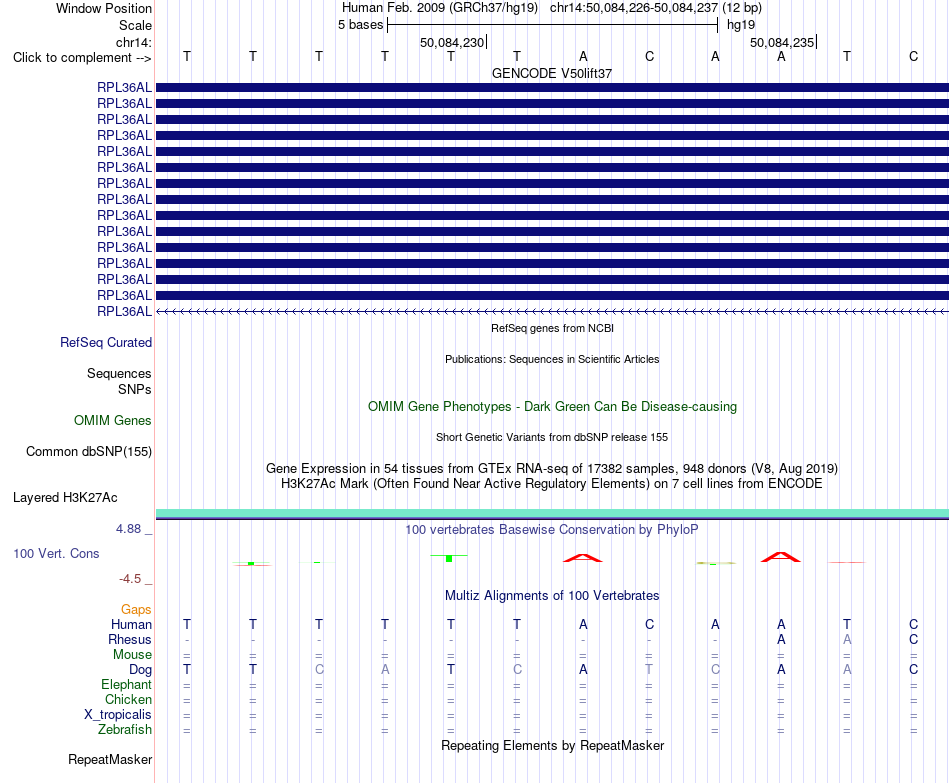This screenshot has width=950, height=783.
Task: Click the genome position title chr14:50,084,226-50,084,237
Action: tap(633, 8)
